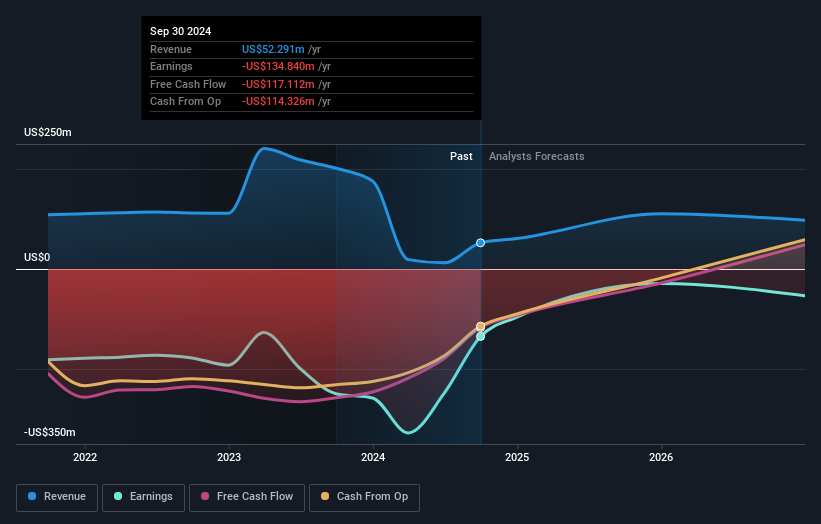Click the Revenue row label in tooltip
This screenshot has height=524, width=821.
click(x=171, y=49)
